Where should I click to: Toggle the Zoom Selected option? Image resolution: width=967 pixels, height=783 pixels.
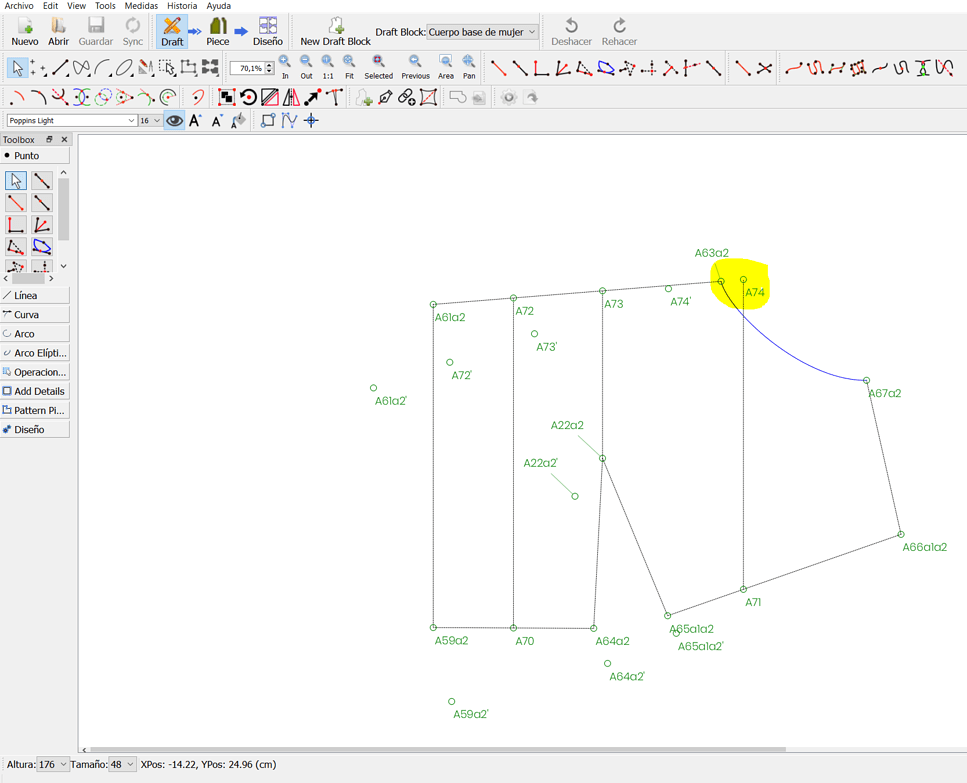click(x=378, y=62)
